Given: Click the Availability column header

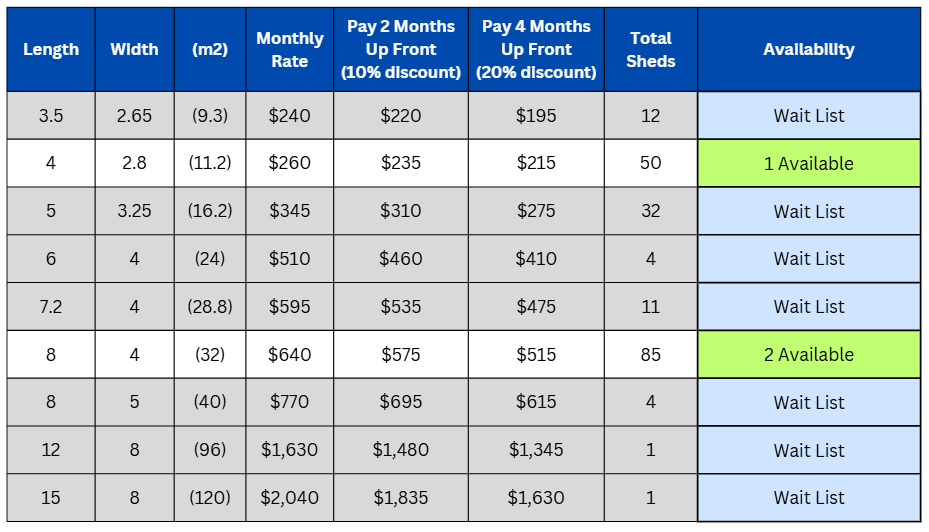Looking at the screenshot, I should 809,50.
